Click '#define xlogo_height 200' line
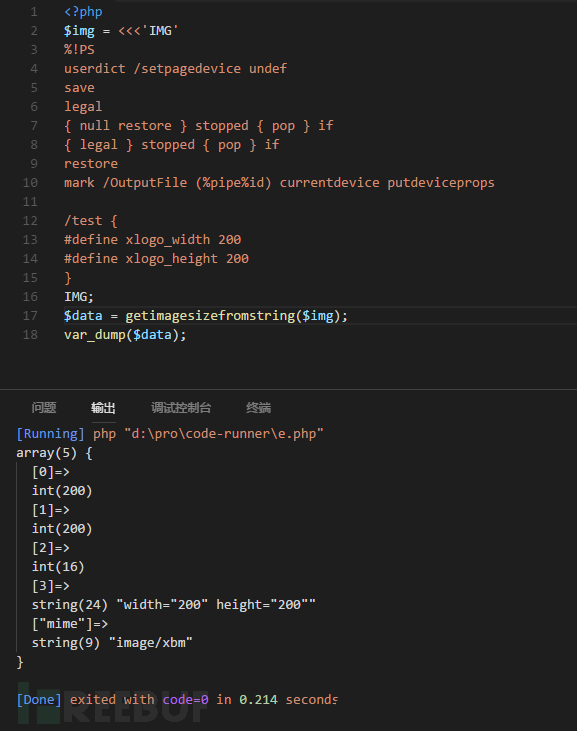Viewport: 577px width, 731px height. pos(156,259)
